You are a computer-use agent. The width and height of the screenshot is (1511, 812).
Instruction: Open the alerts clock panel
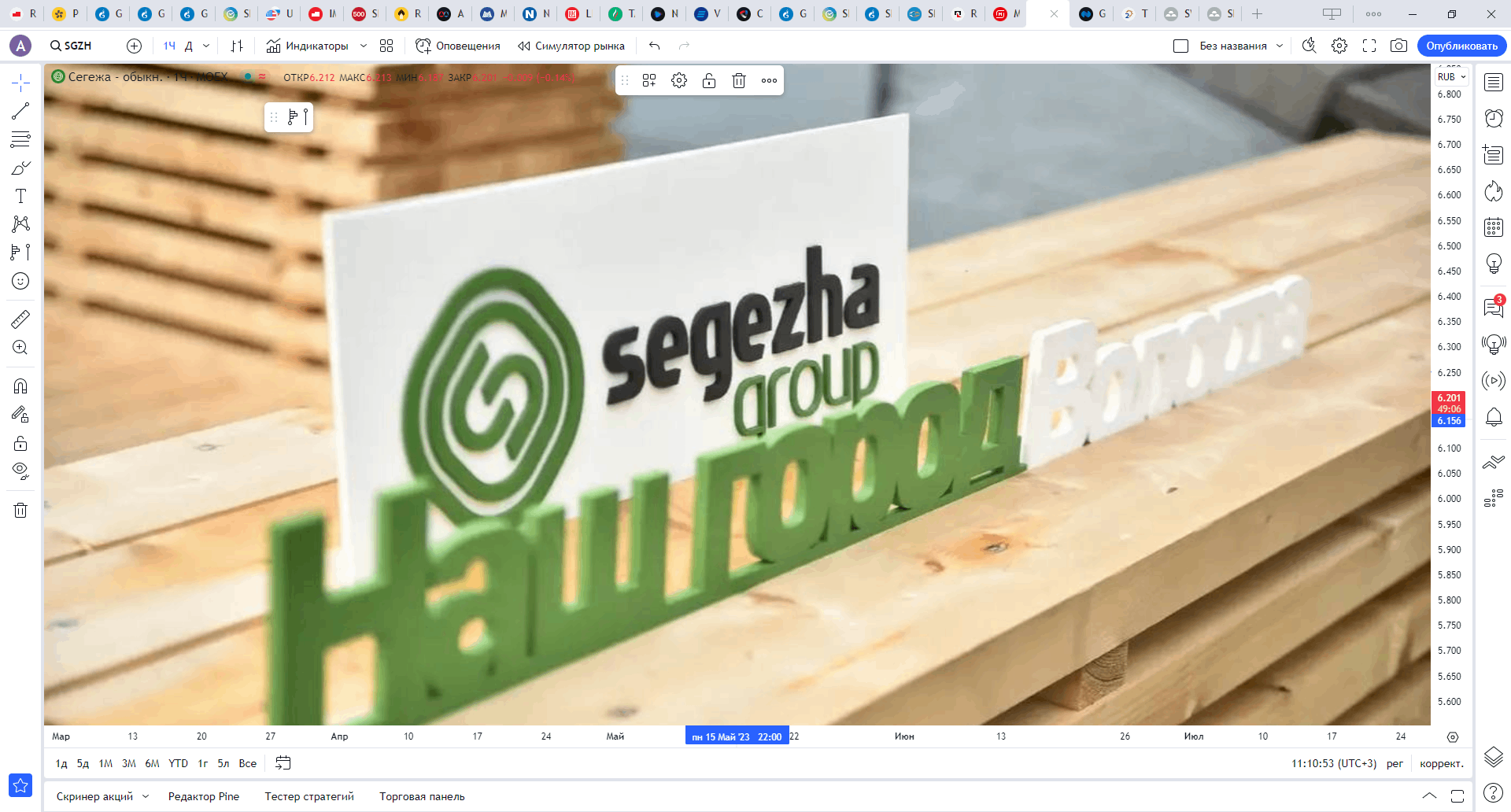1494,118
